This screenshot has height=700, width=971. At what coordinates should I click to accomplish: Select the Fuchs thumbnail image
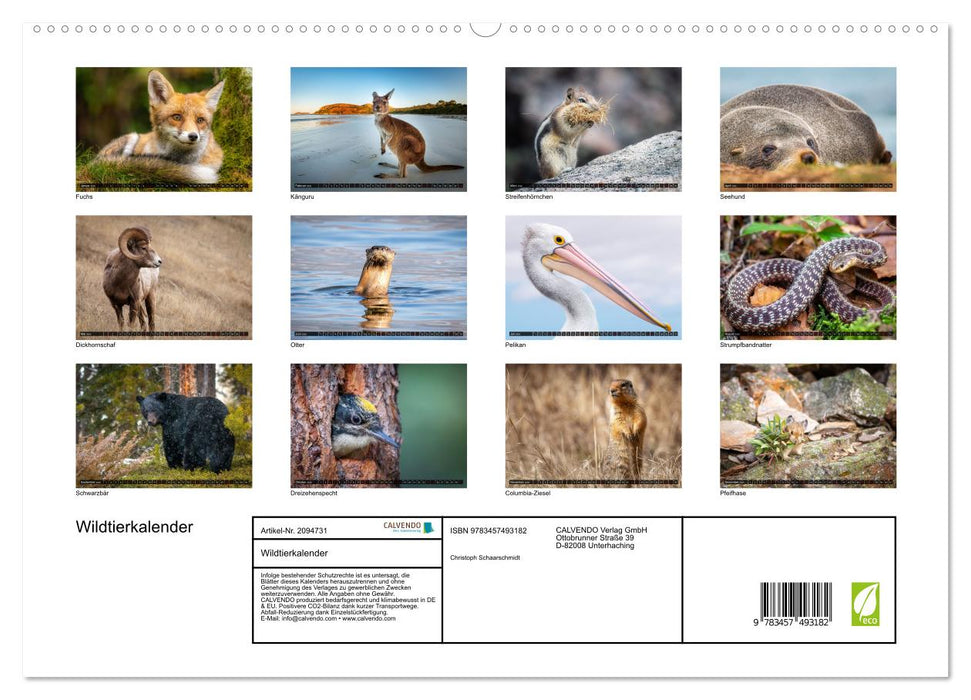[163, 127]
